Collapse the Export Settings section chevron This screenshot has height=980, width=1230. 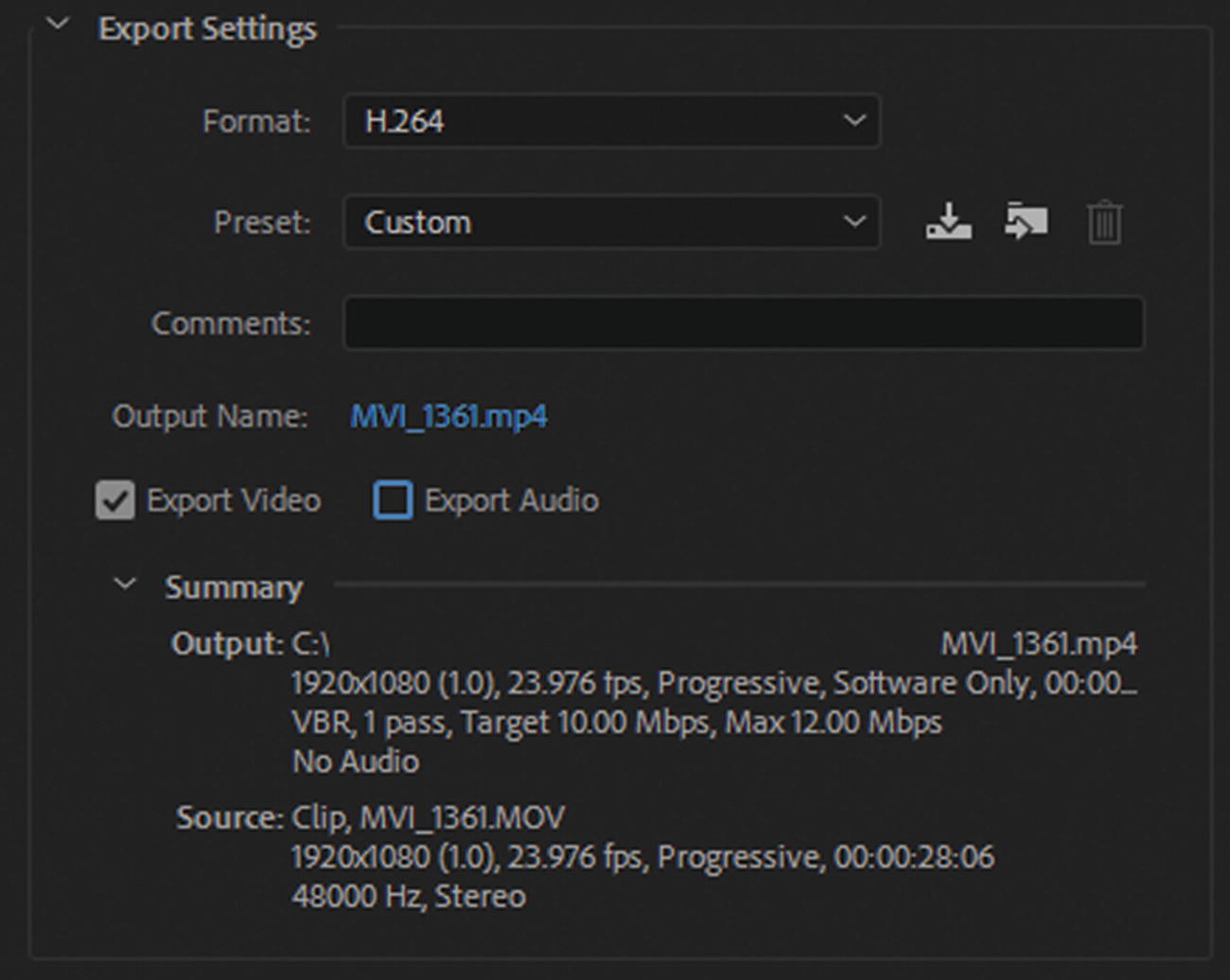[58, 25]
